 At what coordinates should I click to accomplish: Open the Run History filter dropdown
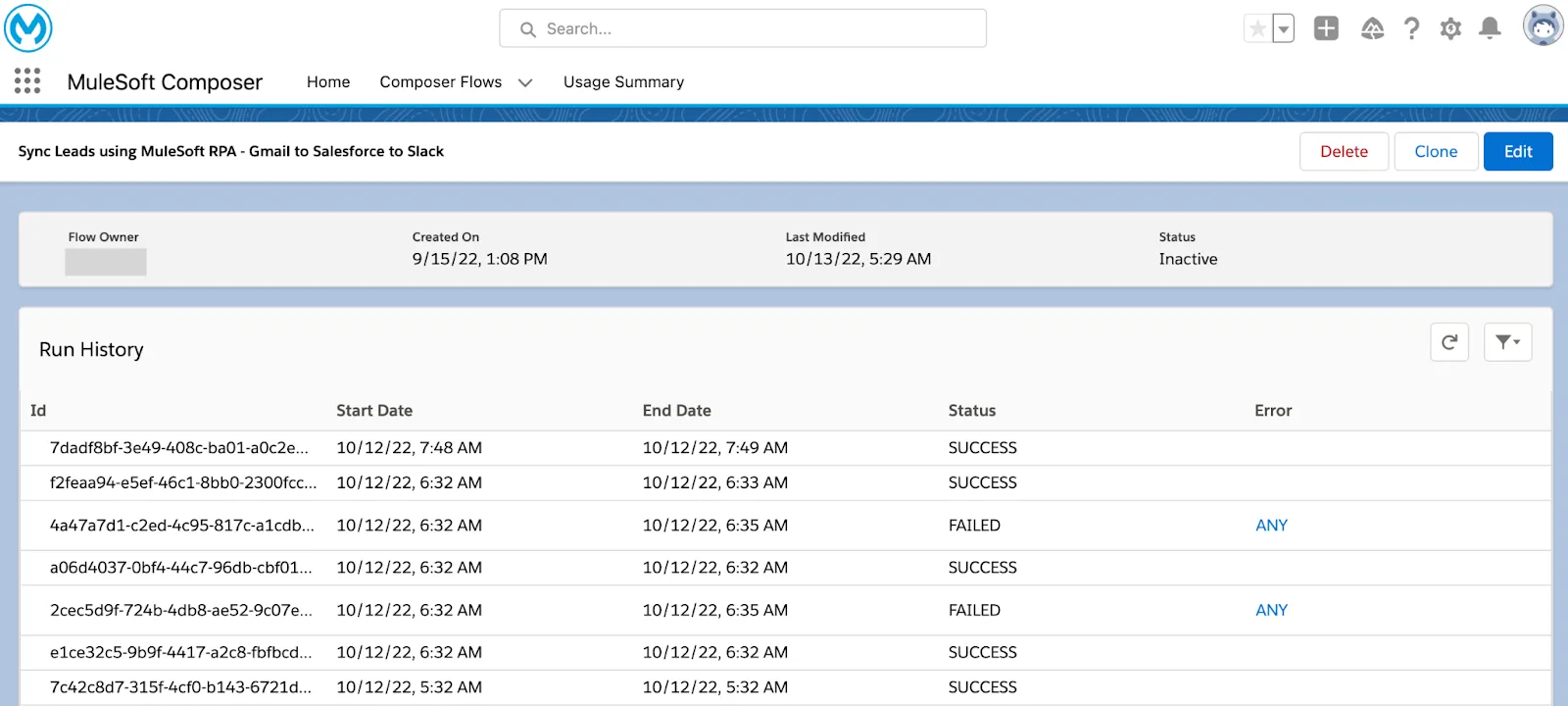coord(1507,342)
